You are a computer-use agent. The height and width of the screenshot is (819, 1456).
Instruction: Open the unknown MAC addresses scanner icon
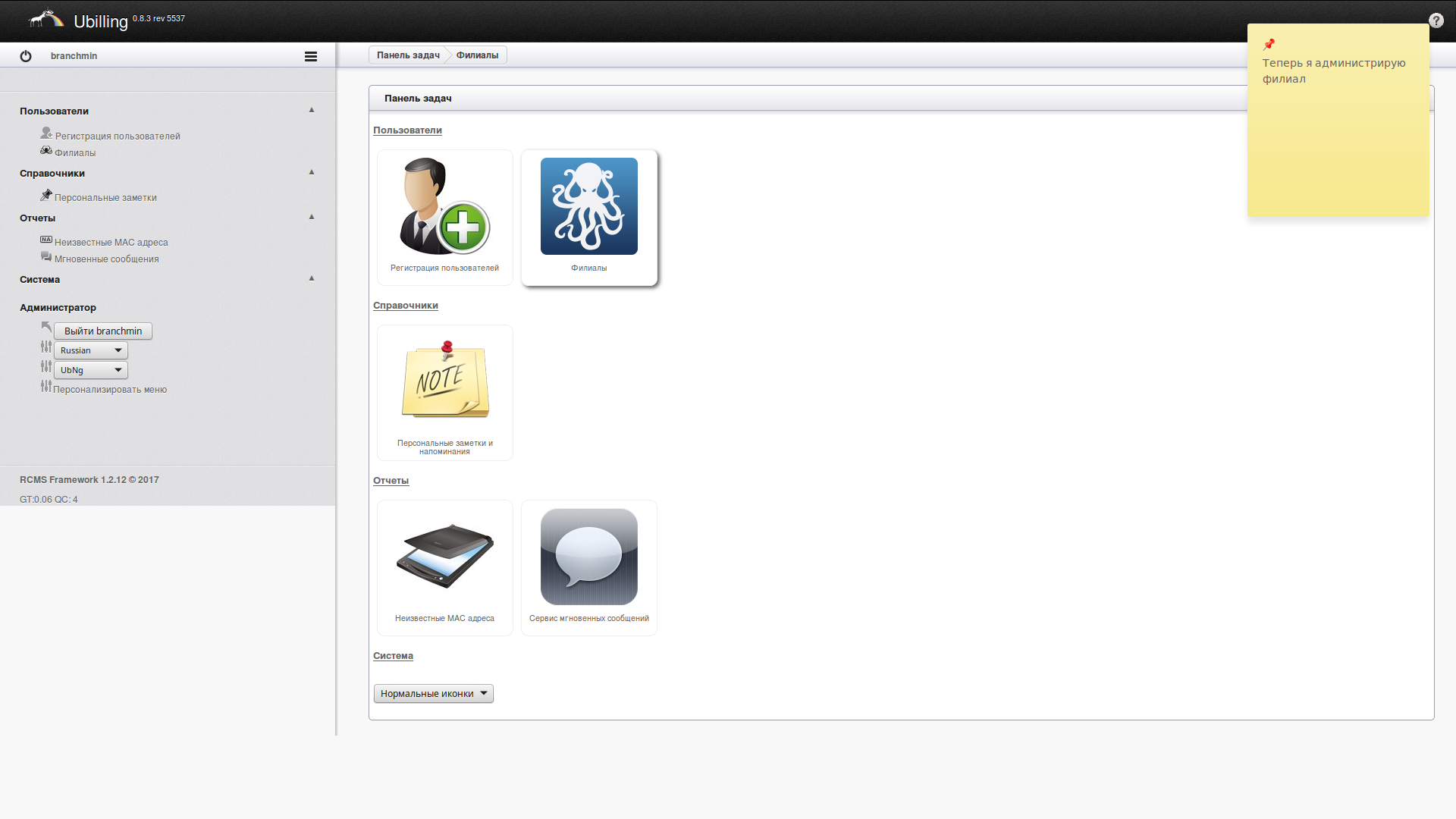[444, 556]
